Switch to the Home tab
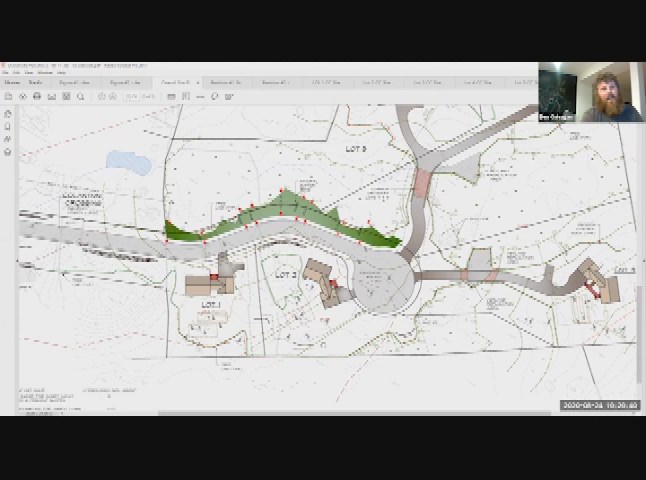 point(11,83)
